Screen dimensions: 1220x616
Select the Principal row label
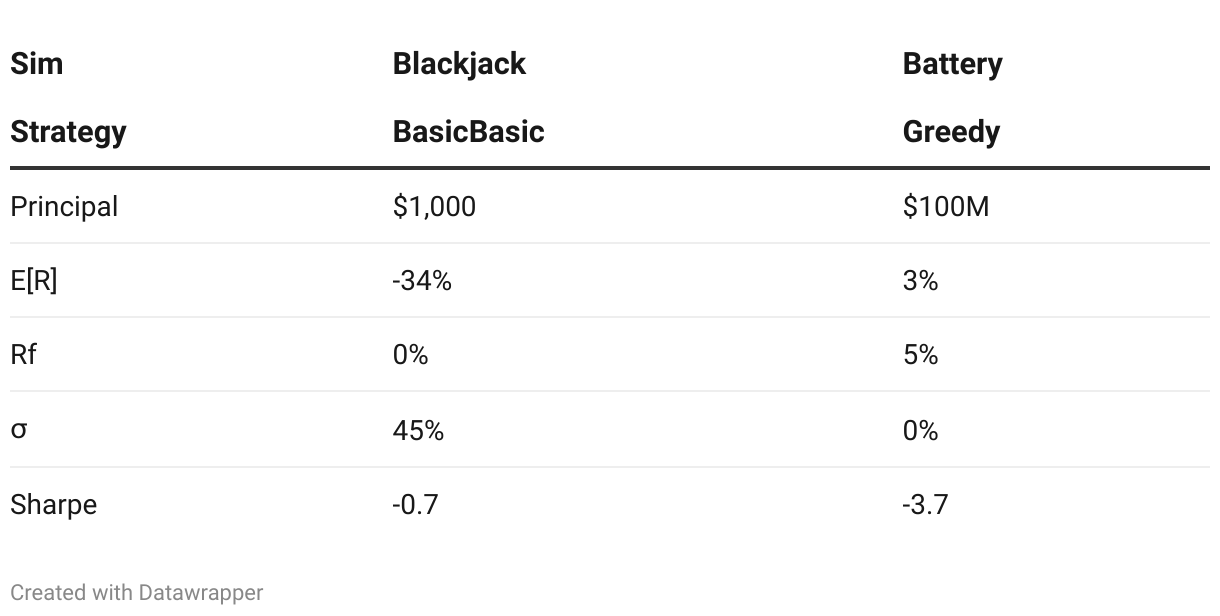tap(64, 207)
